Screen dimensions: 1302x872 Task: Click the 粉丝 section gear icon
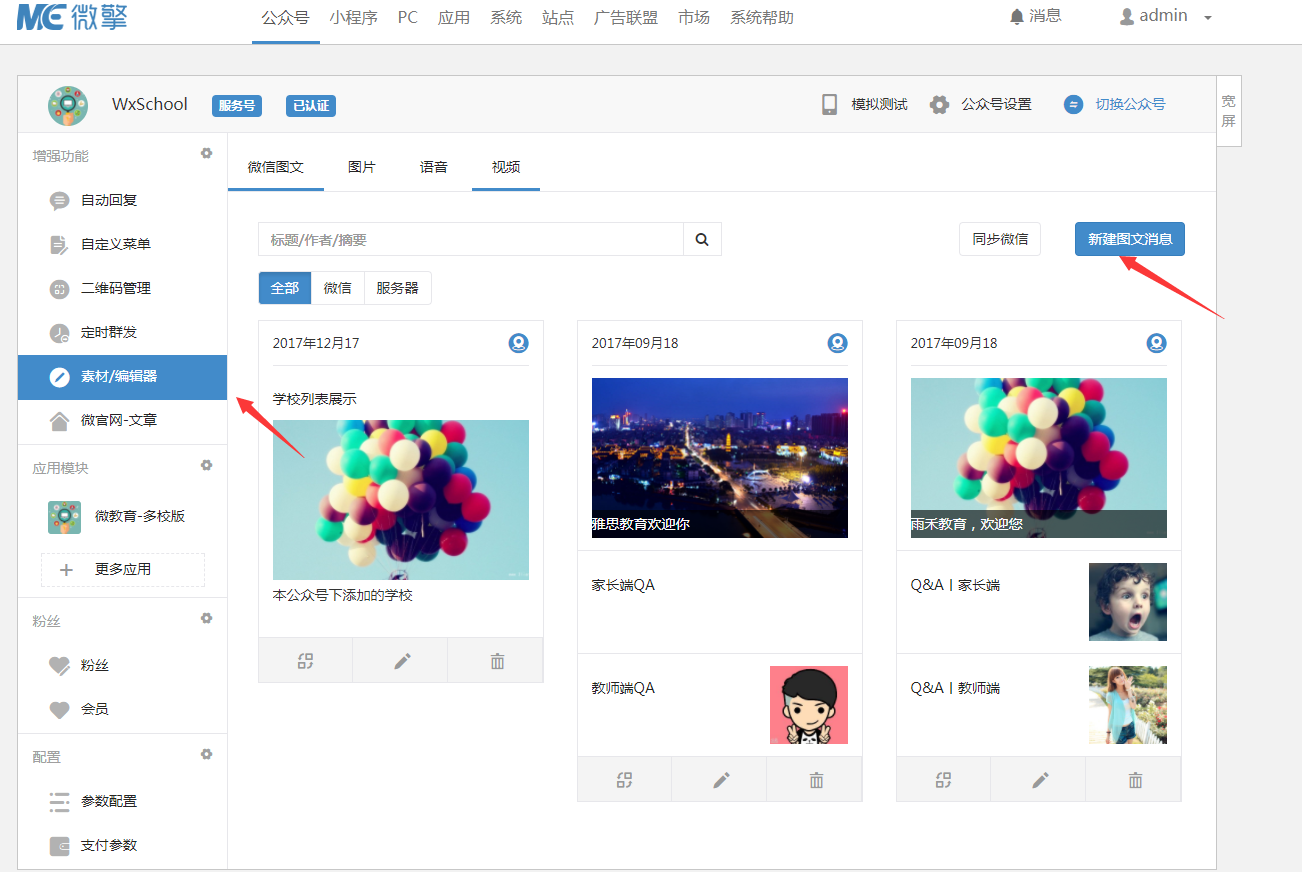[207, 619]
